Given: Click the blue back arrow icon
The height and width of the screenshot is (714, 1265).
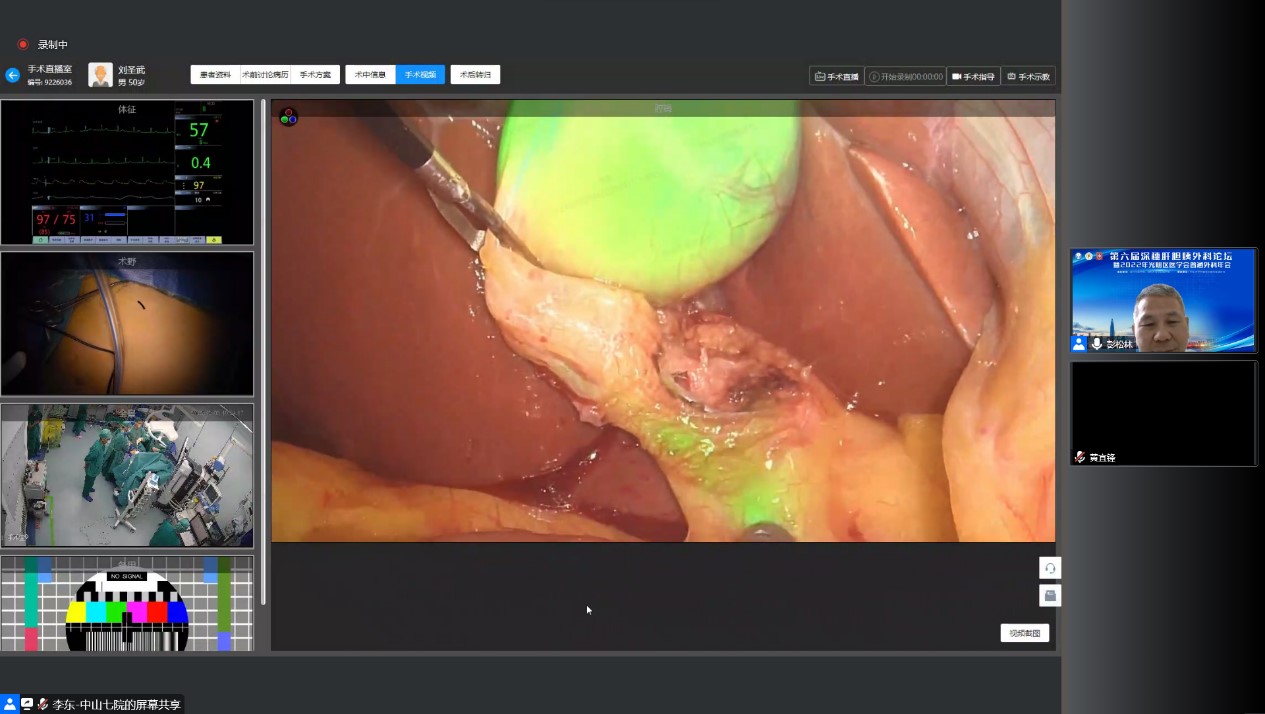Looking at the screenshot, I should point(13,75).
